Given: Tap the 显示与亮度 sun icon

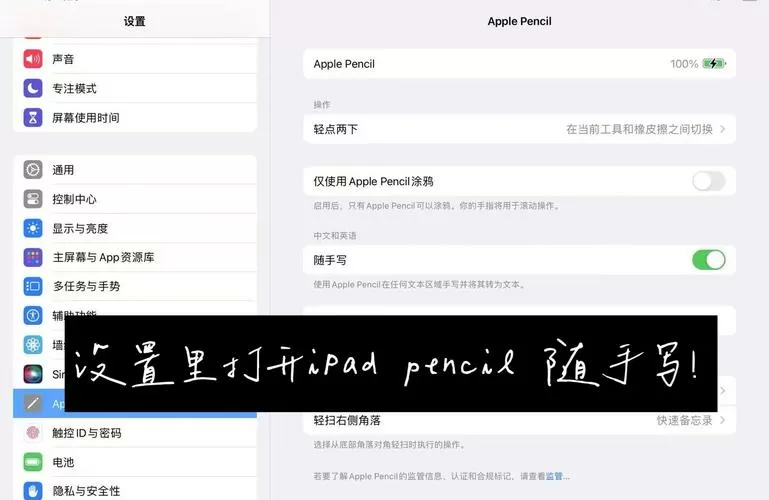Looking at the screenshot, I should tap(33, 228).
